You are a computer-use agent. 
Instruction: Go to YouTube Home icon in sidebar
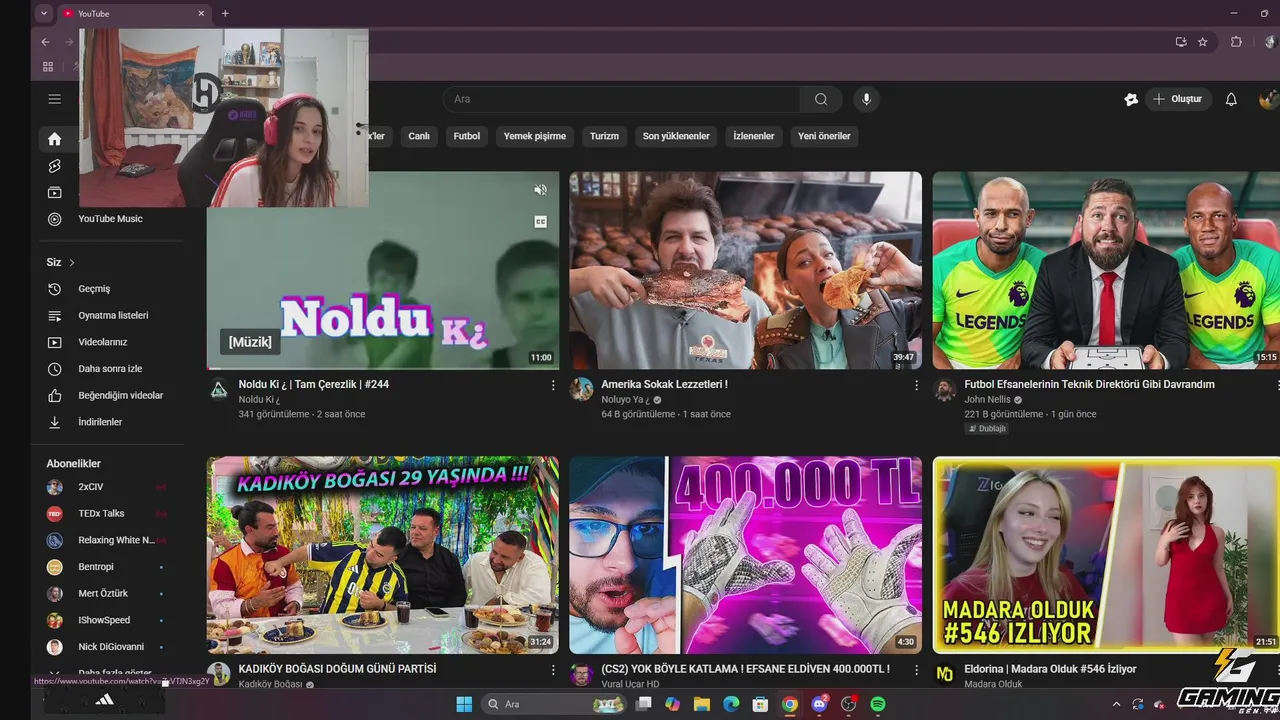coord(55,139)
